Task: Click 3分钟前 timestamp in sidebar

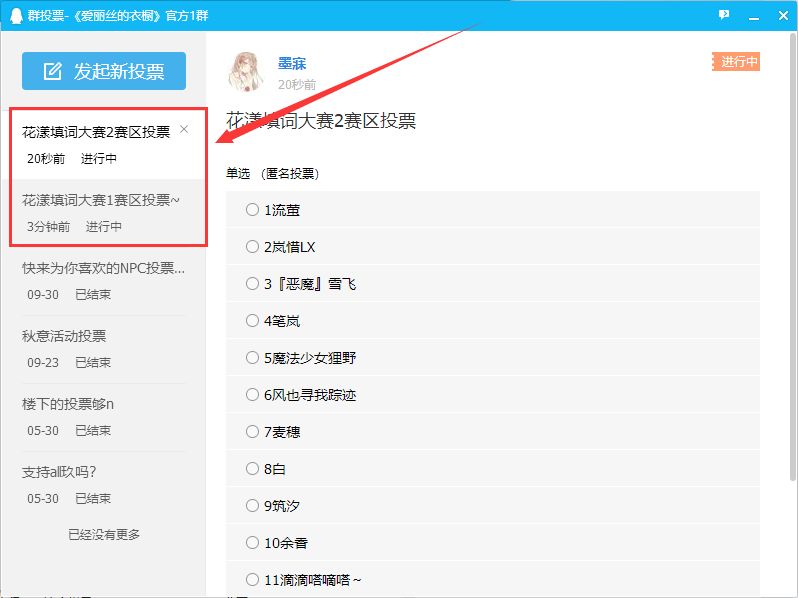Action: pos(48,226)
